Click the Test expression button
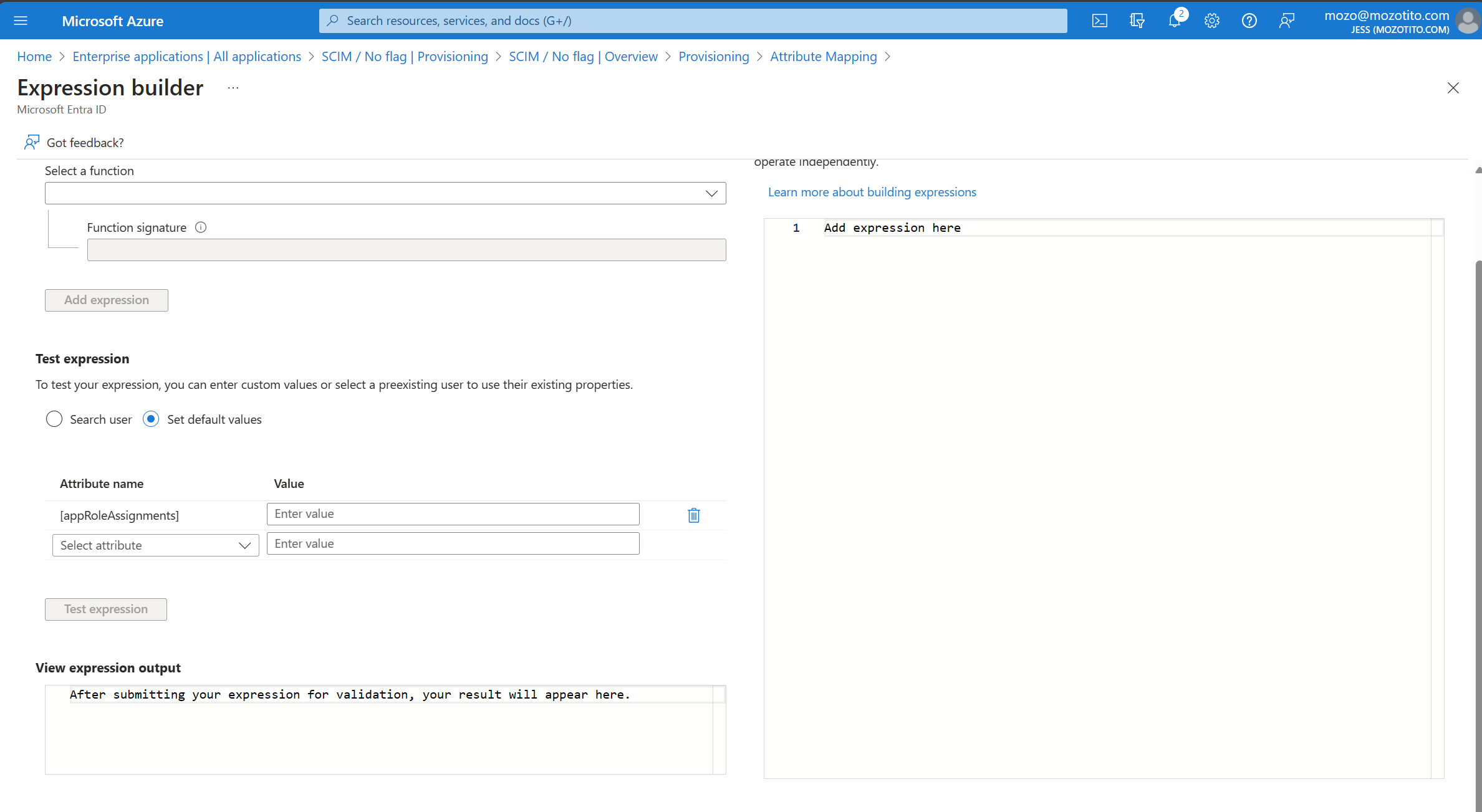1482x812 pixels. (105, 608)
